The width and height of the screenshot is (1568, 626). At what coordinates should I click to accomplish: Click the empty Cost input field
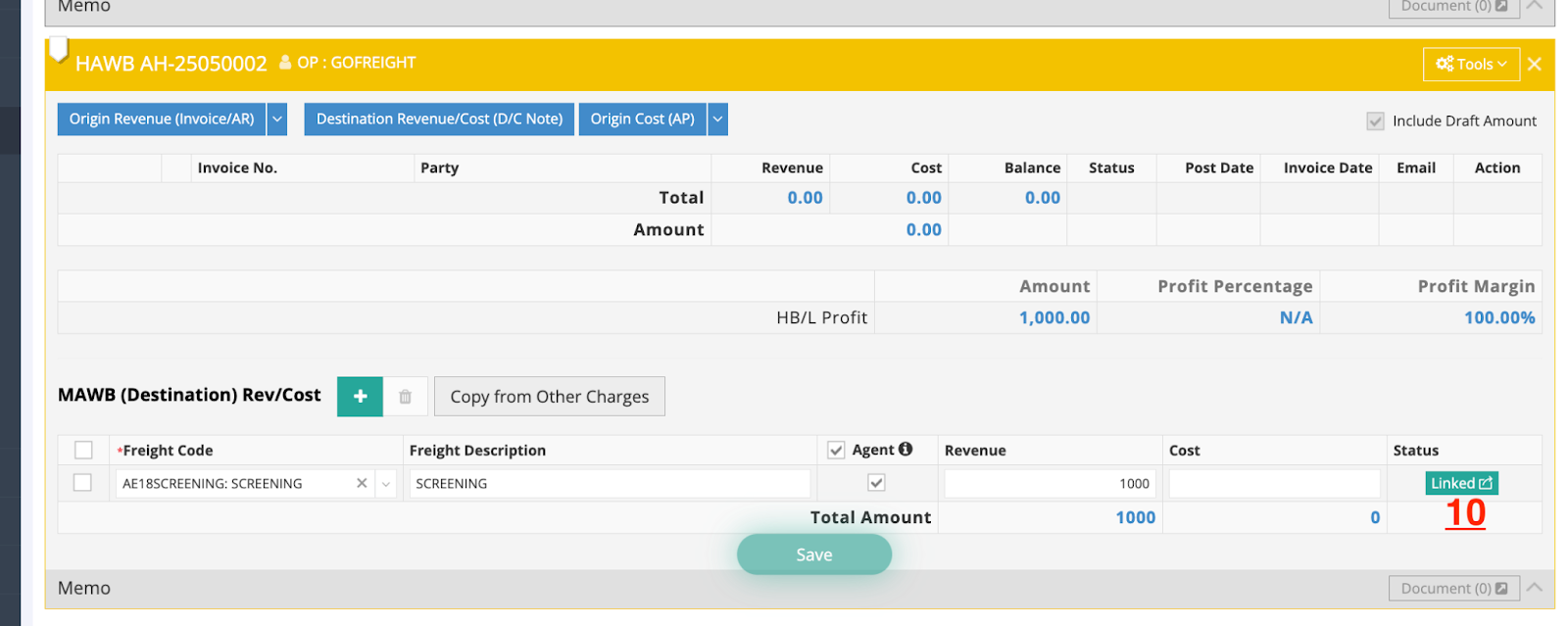pos(1273,483)
